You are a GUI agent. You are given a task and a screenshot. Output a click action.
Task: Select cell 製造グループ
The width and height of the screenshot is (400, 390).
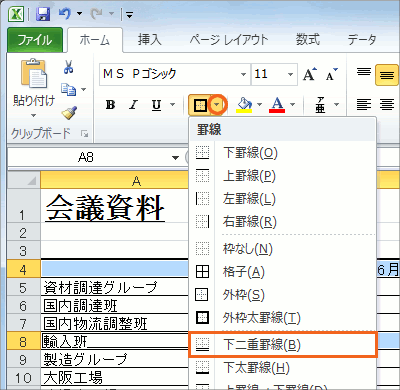tap(114, 359)
